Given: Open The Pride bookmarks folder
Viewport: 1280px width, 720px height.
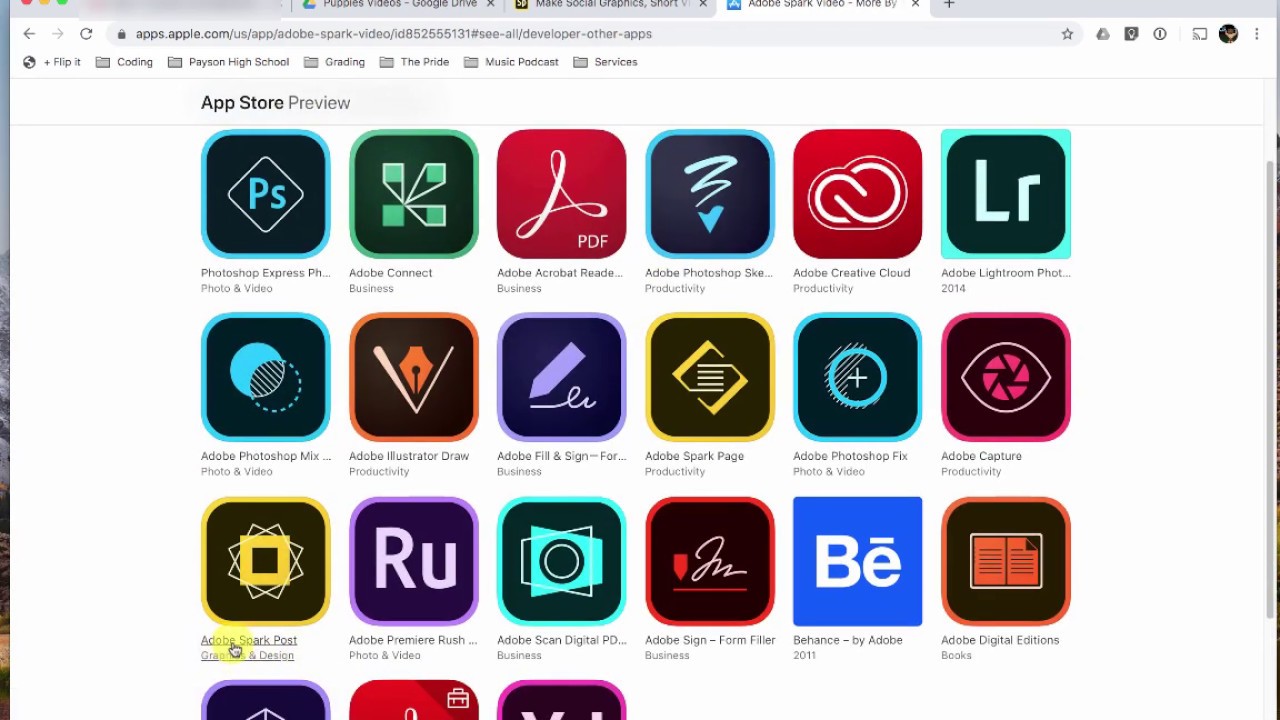Looking at the screenshot, I should coord(415,62).
